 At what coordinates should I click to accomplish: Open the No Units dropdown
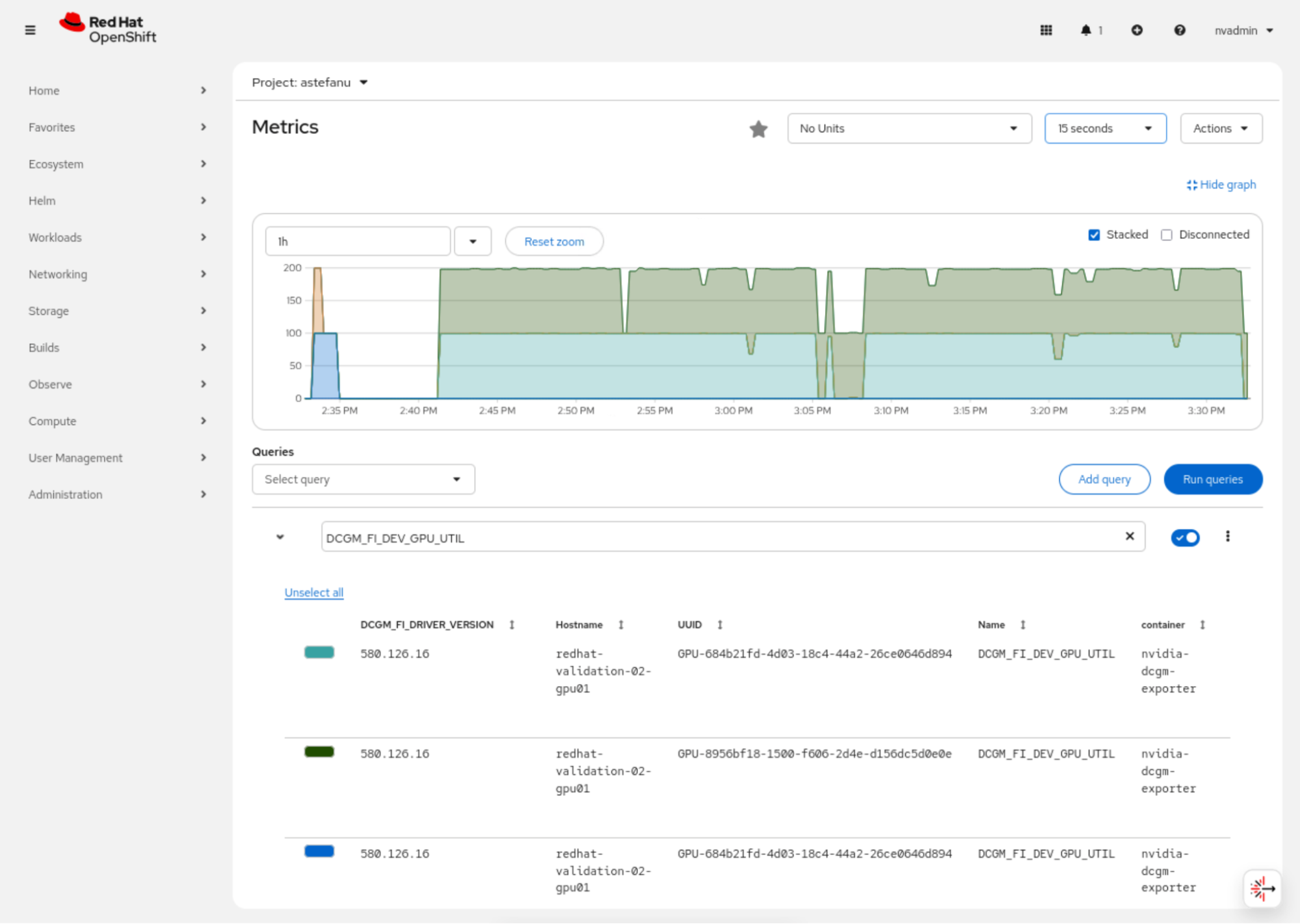pos(909,129)
